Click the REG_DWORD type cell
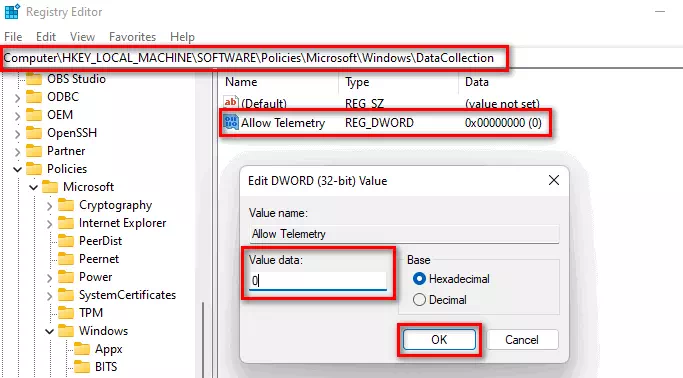The height and width of the screenshot is (378, 683). point(379,123)
